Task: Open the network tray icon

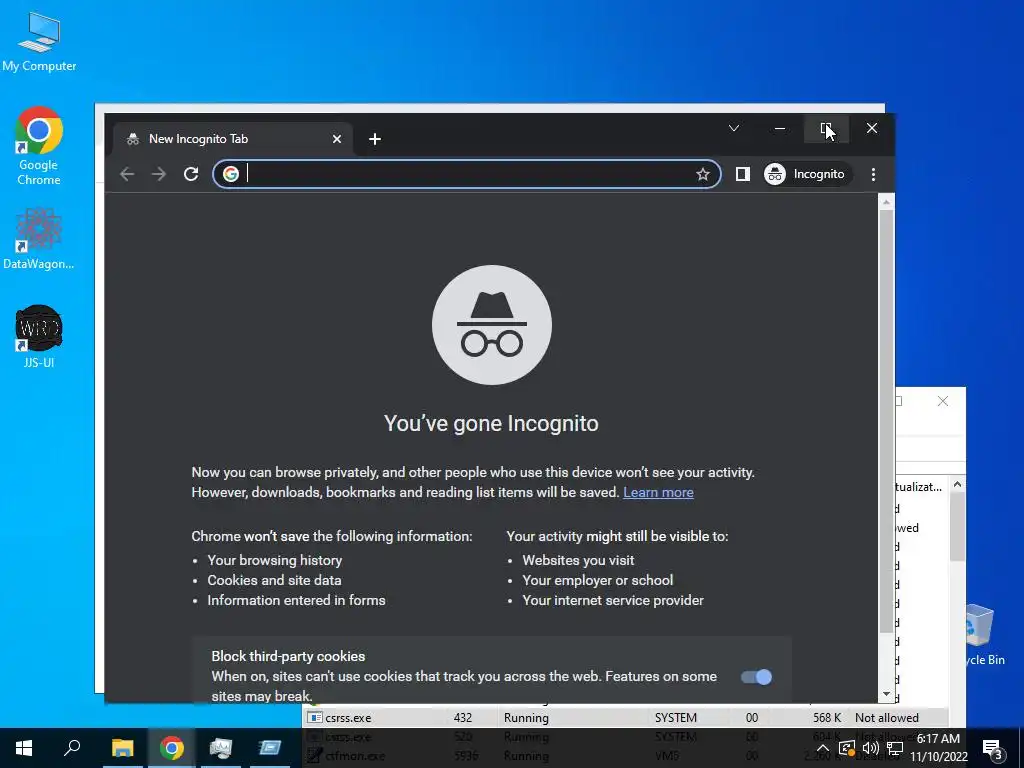Action: coord(895,748)
